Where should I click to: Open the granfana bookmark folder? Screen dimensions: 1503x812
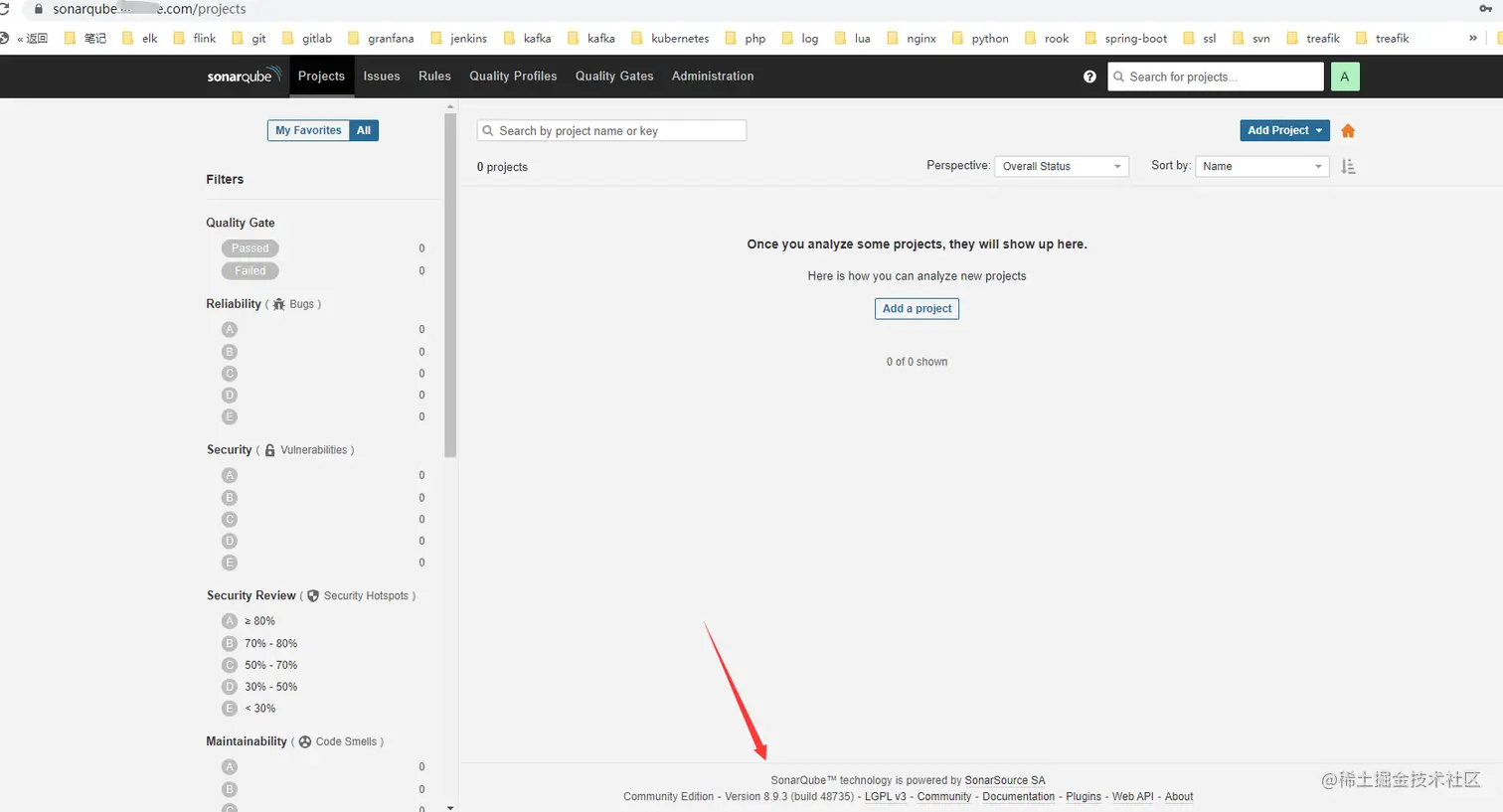tap(381, 38)
